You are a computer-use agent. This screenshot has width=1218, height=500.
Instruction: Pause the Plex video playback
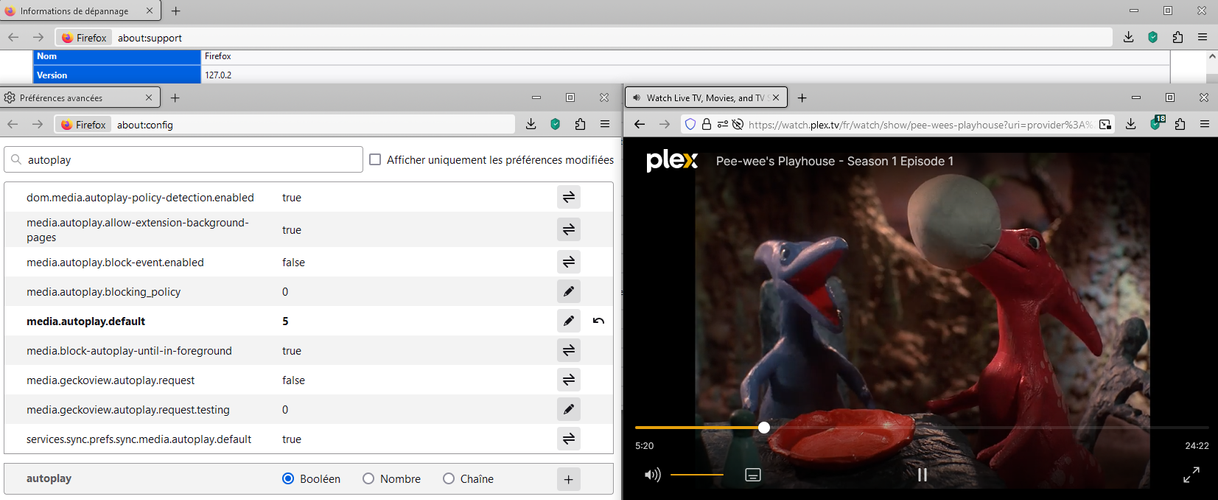click(x=922, y=475)
